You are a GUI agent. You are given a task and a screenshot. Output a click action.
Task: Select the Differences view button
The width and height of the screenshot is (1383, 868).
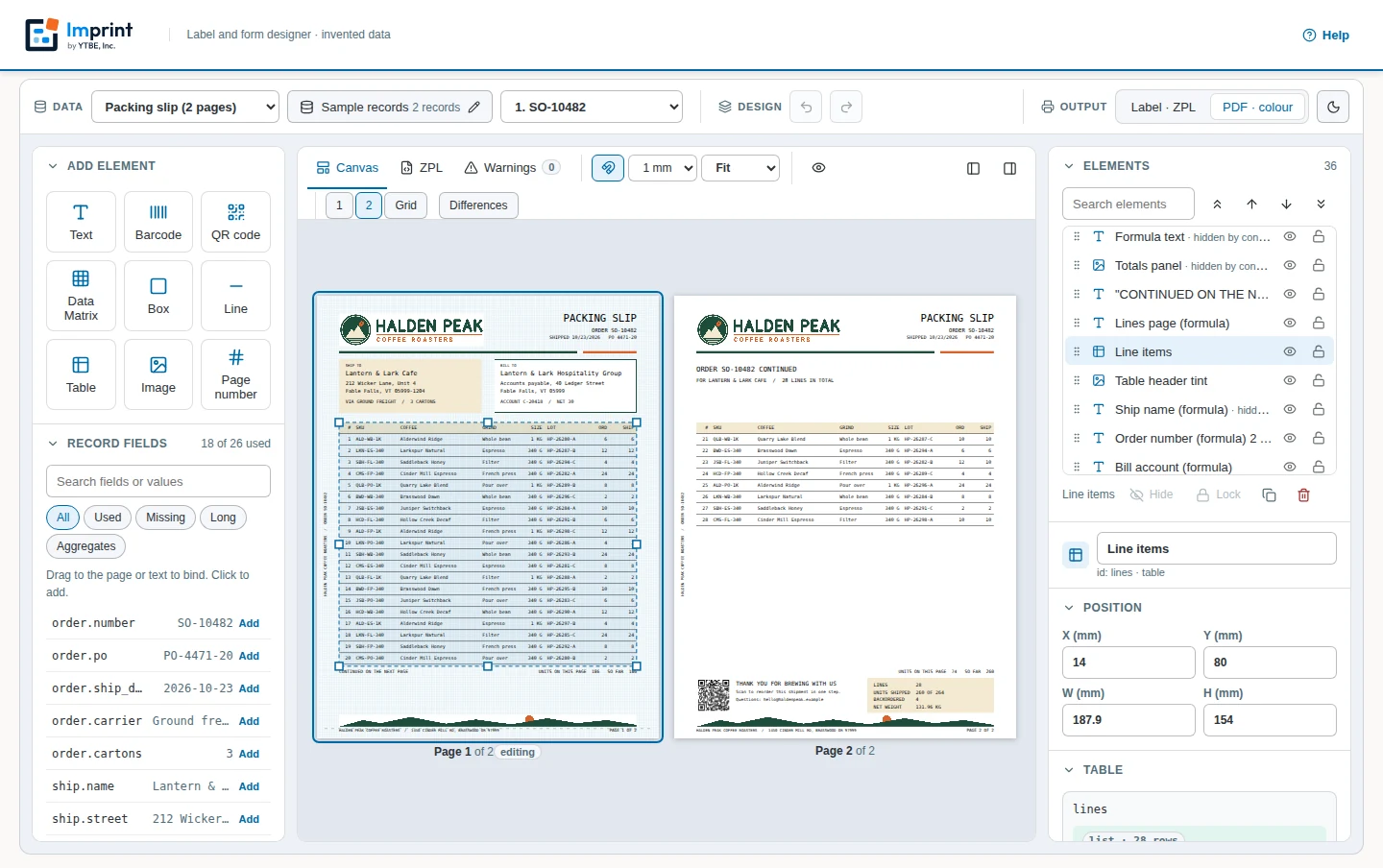(x=478, y=205)
